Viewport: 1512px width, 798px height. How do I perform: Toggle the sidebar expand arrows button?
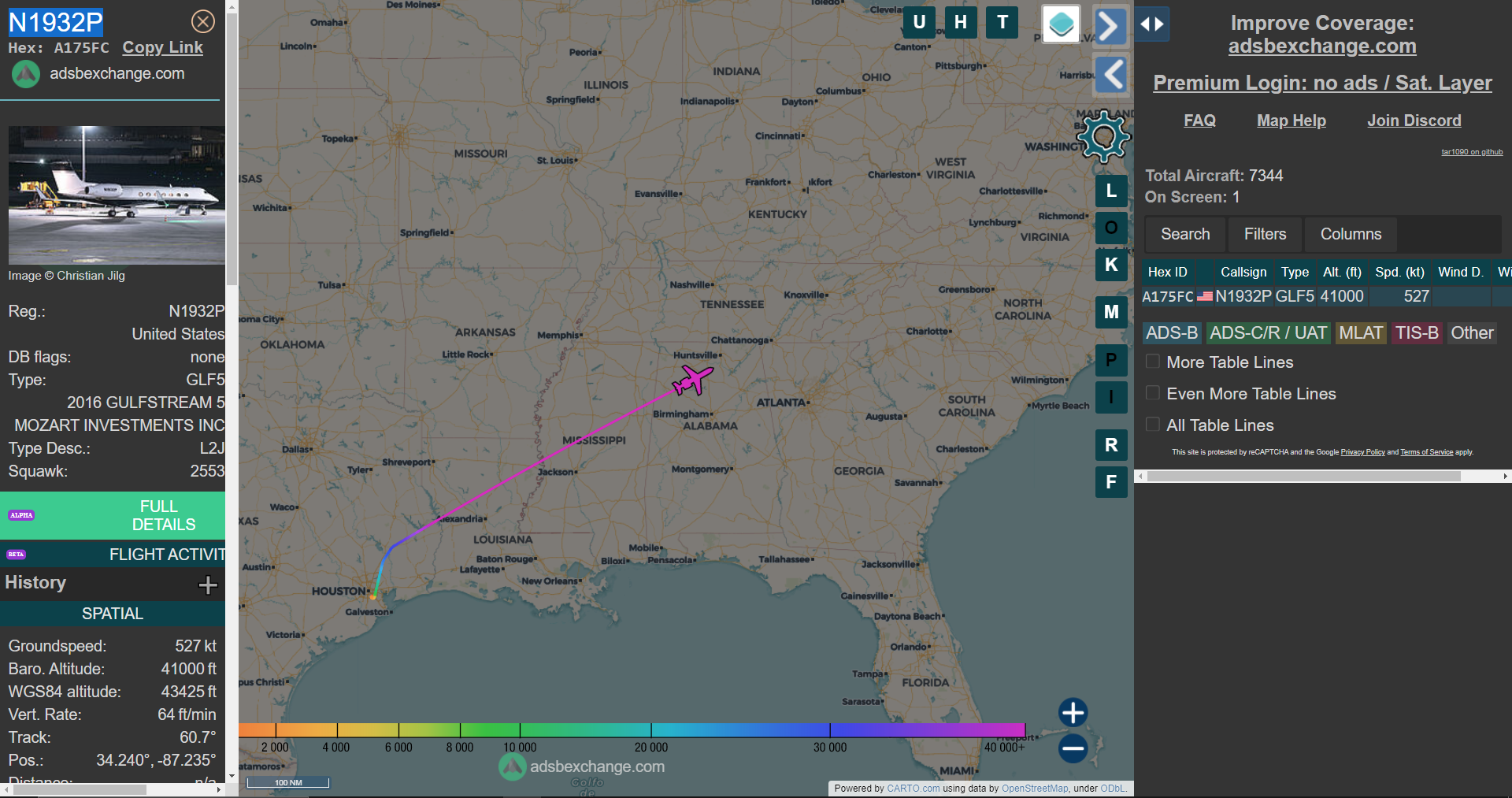1152,24
